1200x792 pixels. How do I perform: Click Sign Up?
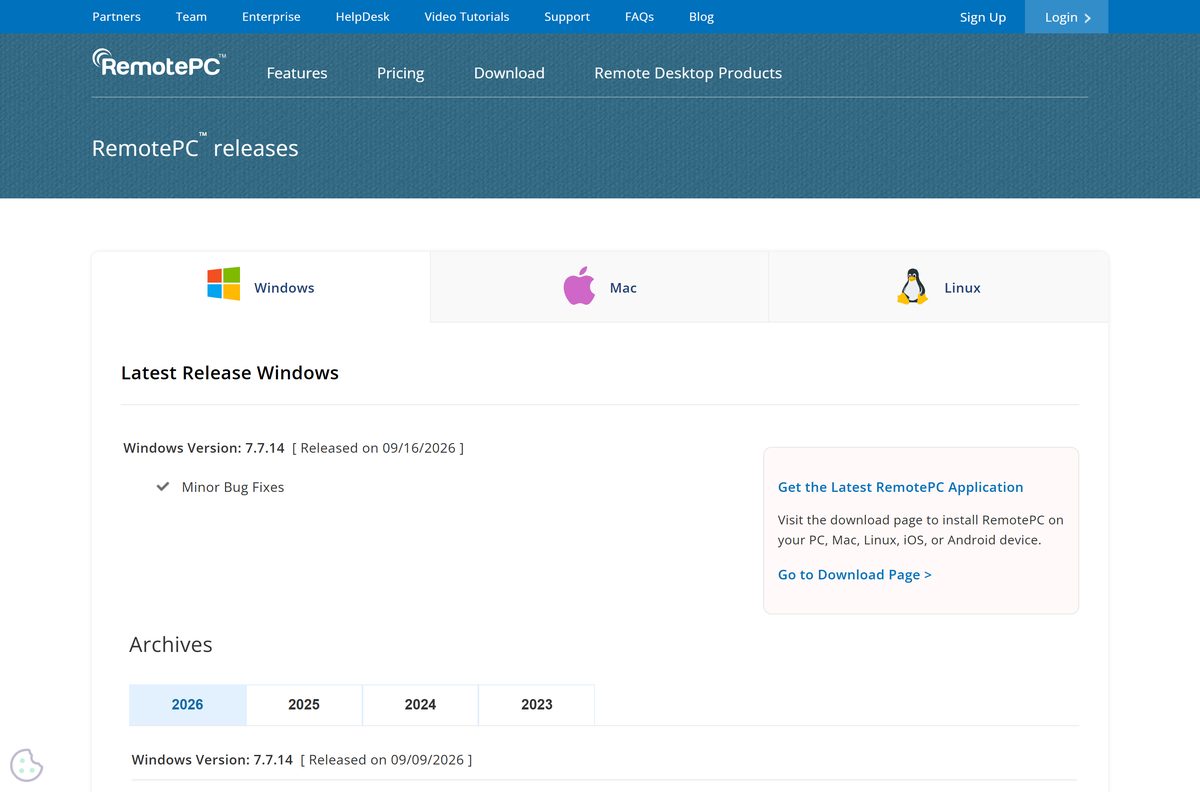(983, 17)
